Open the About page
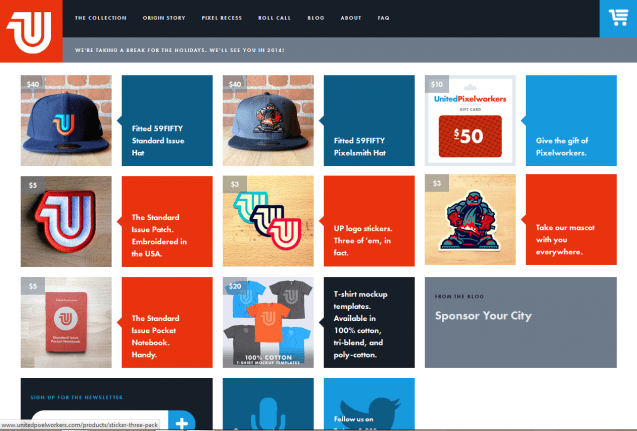The height and width of the screenshot is (431, 637). [x=351, y=18]
